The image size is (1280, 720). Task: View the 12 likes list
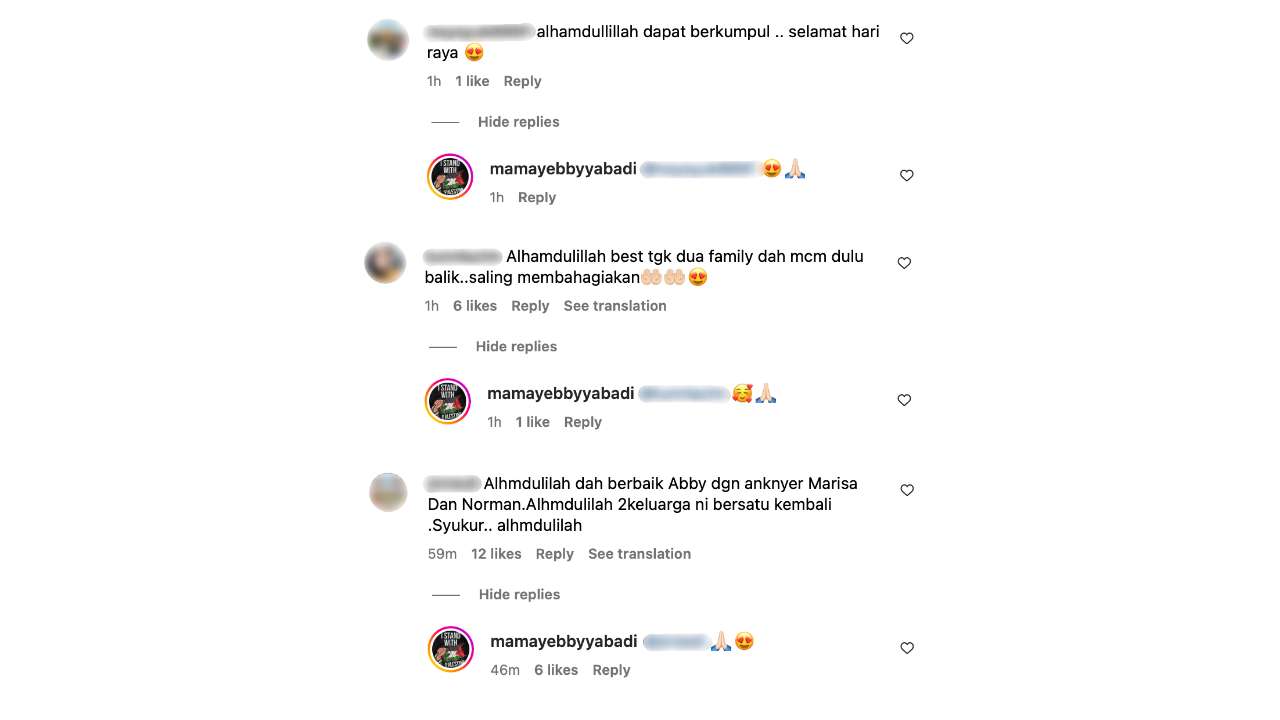point(496,554)
